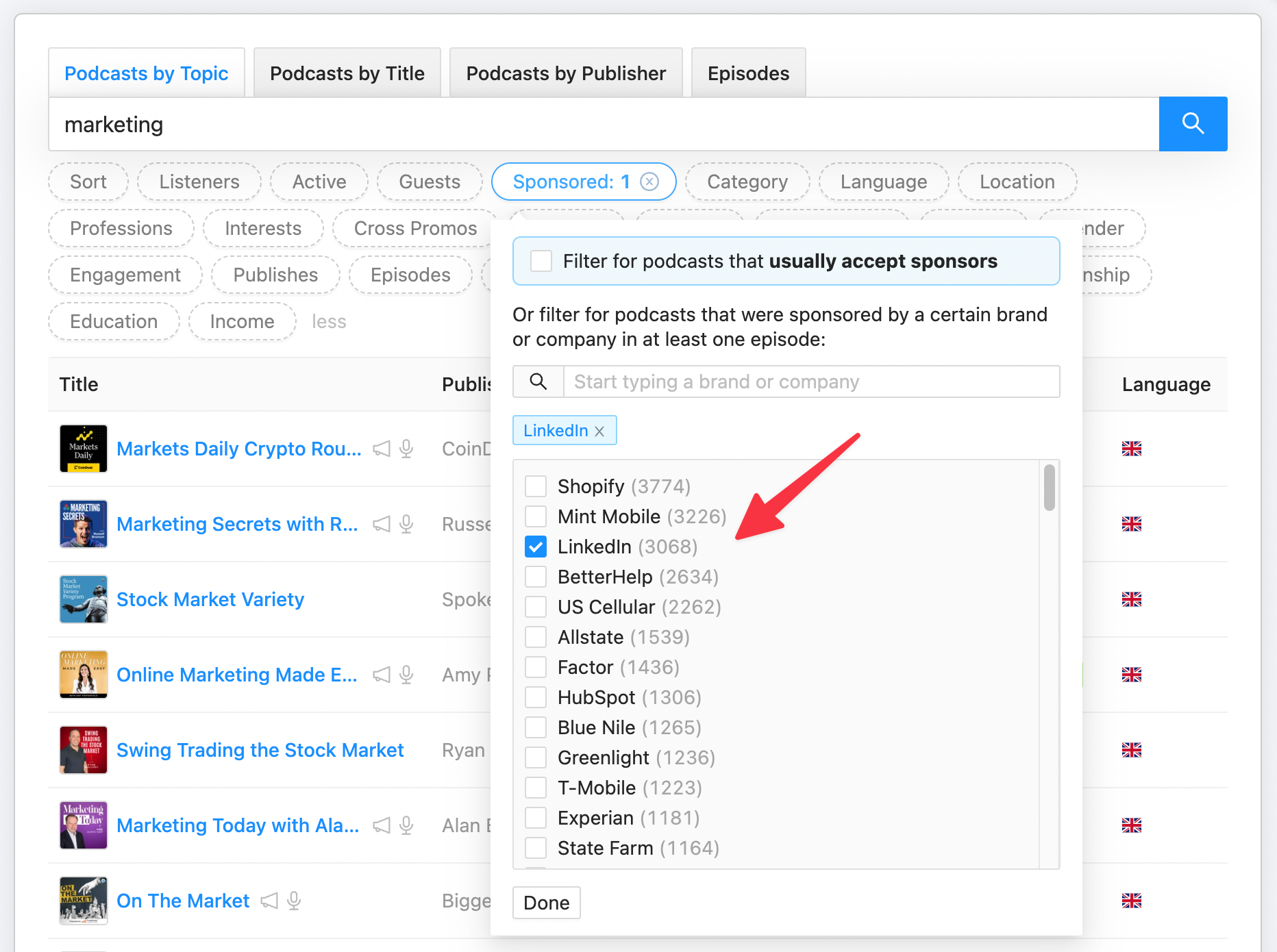The height and width of the screenshot is (952, 1277).
Task: Click megaphone icon beside Marketing Today
Action: (x=382, y=825)
